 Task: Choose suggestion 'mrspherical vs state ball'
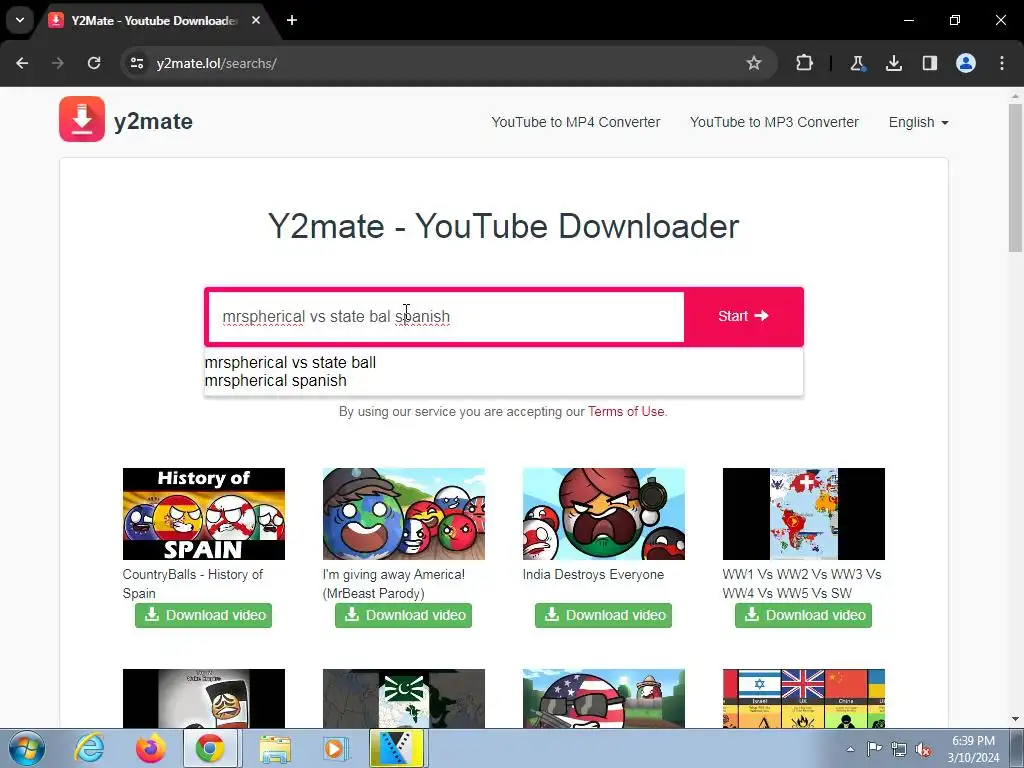[x=290, y=362]
